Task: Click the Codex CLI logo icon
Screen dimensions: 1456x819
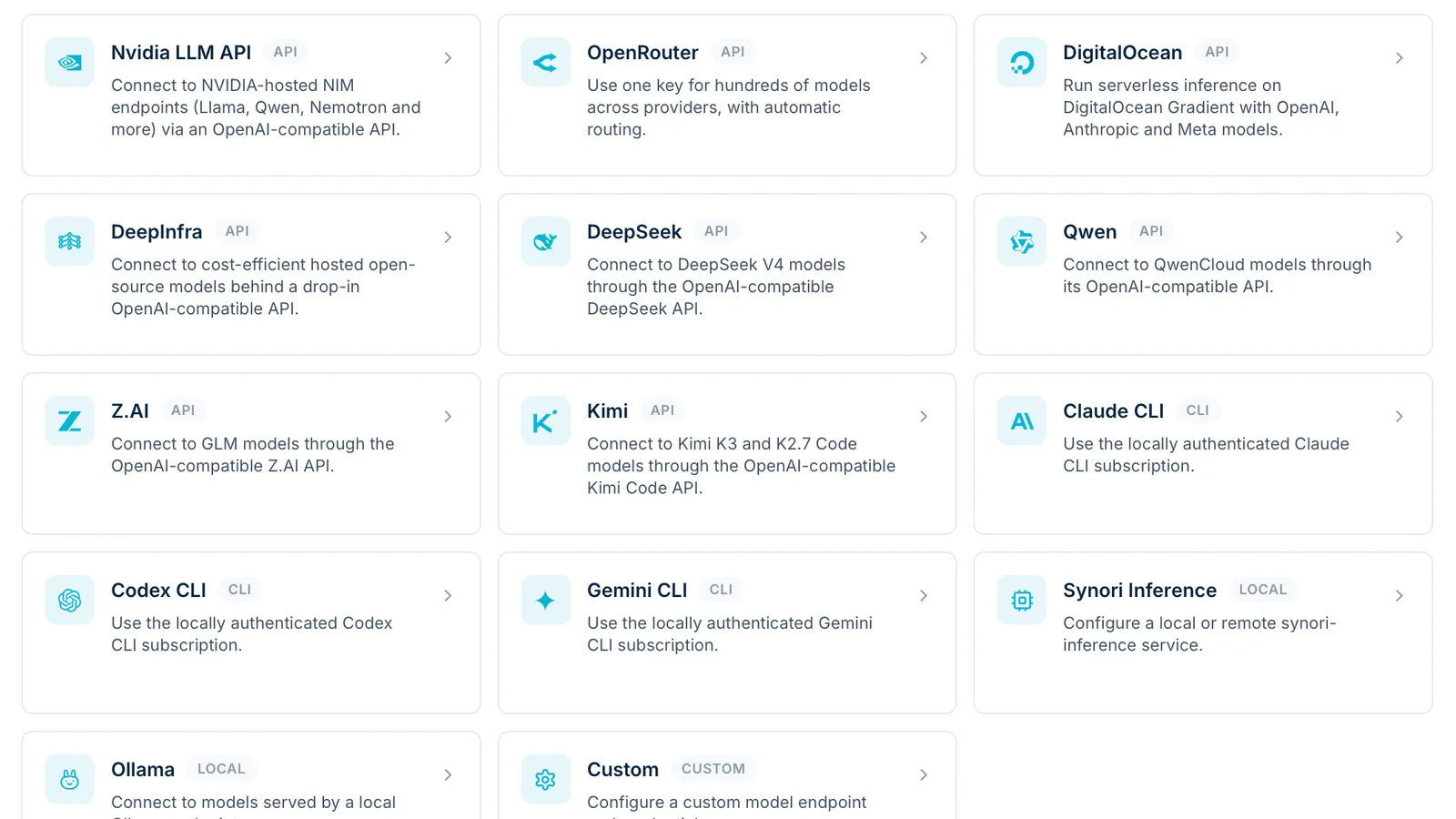Action: click(70, 600)
